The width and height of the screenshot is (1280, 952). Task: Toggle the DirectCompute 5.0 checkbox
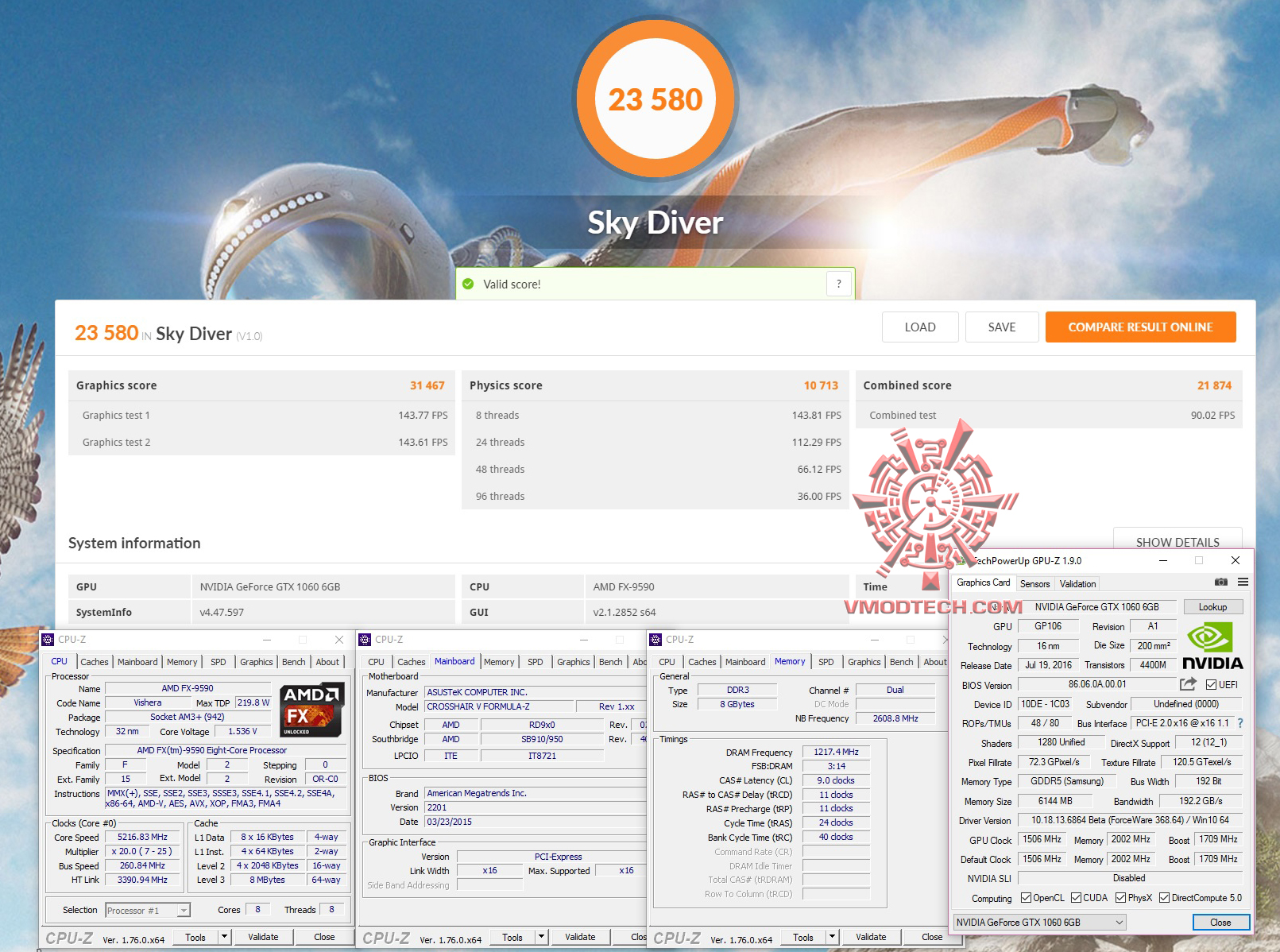click(1164, 898)
